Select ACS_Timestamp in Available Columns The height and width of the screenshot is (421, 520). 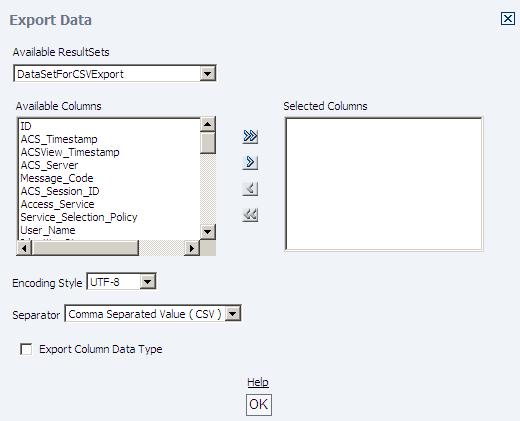click(x=59, y=139)
